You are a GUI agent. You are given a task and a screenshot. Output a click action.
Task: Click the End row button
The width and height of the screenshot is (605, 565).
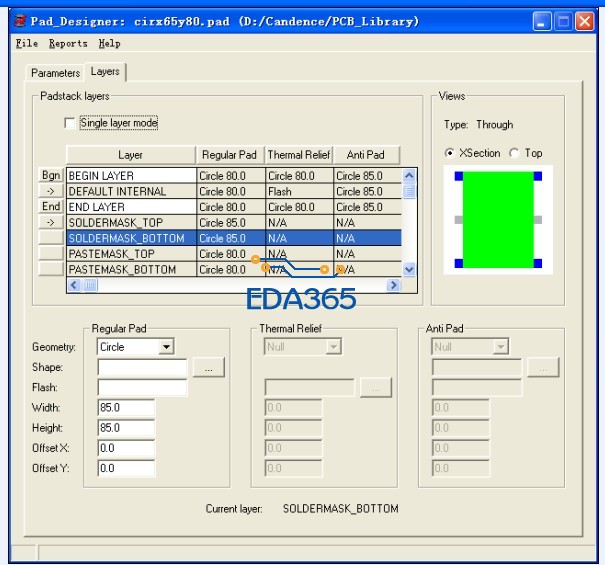coord(51,206)
